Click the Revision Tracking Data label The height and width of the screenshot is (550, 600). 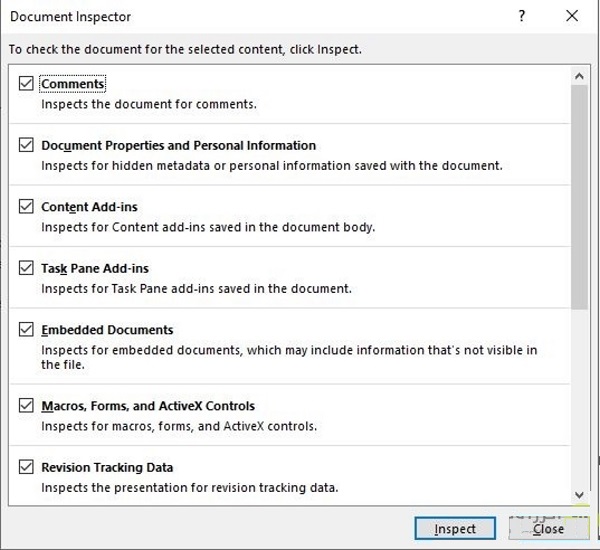click(x=107, y=467)
